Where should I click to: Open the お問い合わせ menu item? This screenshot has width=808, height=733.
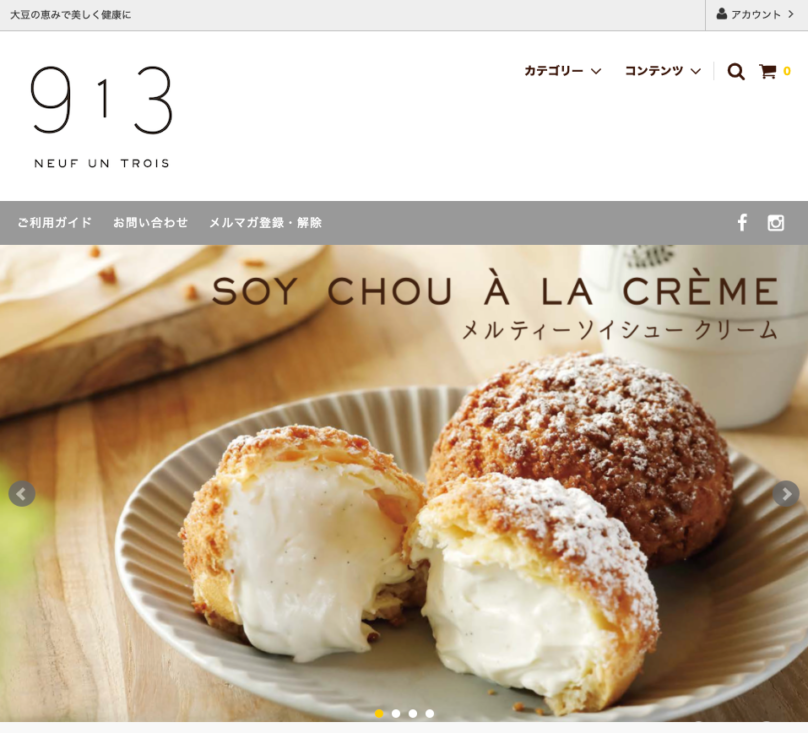coord(150,223)
